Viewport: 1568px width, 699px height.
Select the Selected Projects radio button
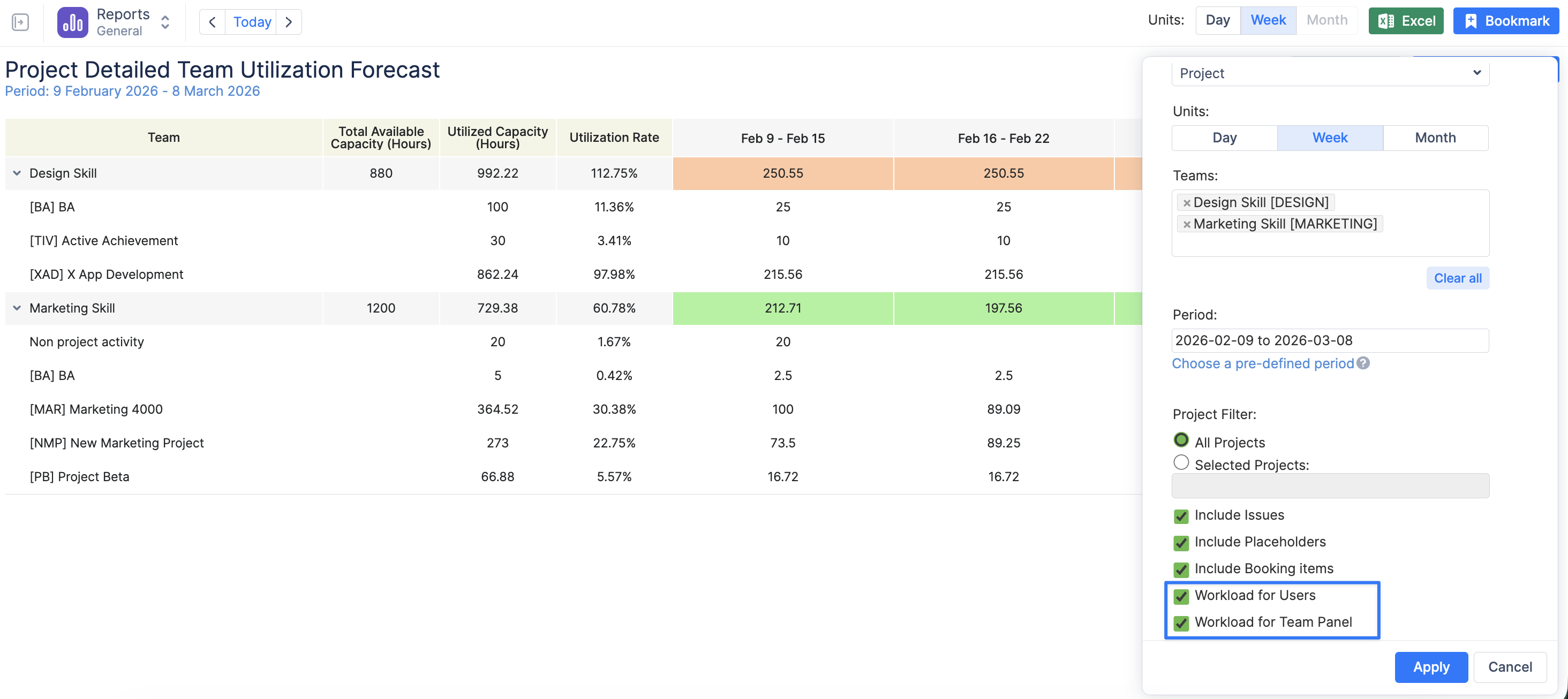(x=1181, y=463)
